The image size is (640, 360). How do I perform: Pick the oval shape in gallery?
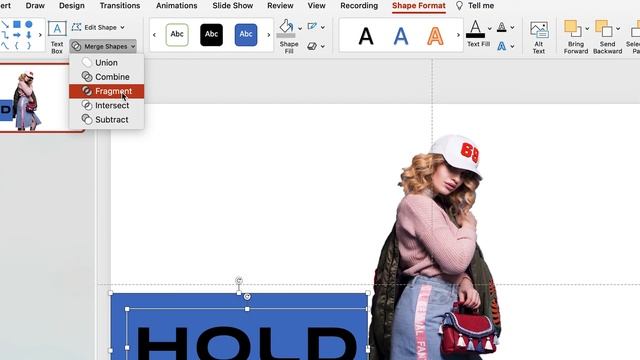pyautogui.click(x=29, y=24)
